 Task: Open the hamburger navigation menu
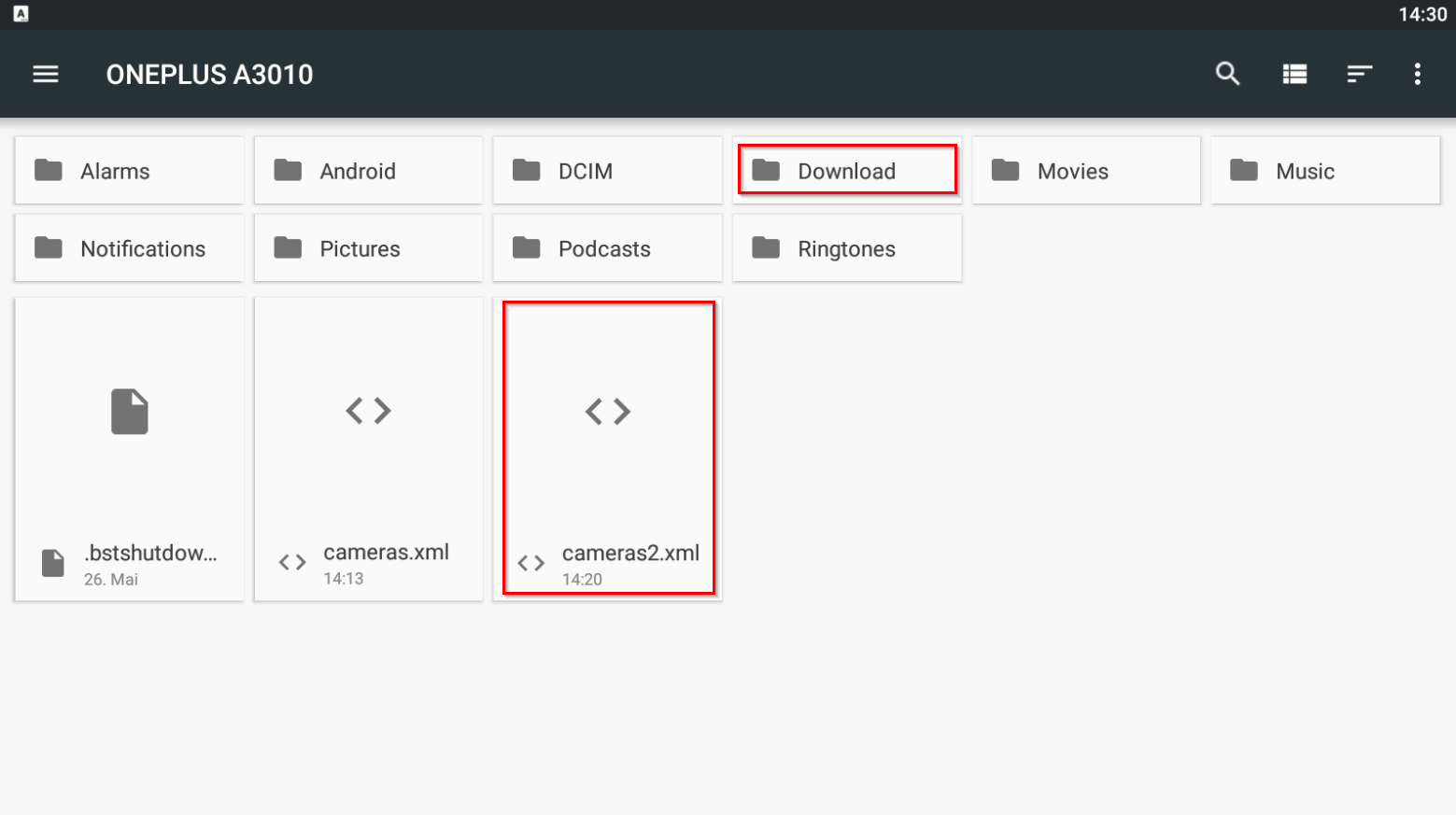coord(46,74)
